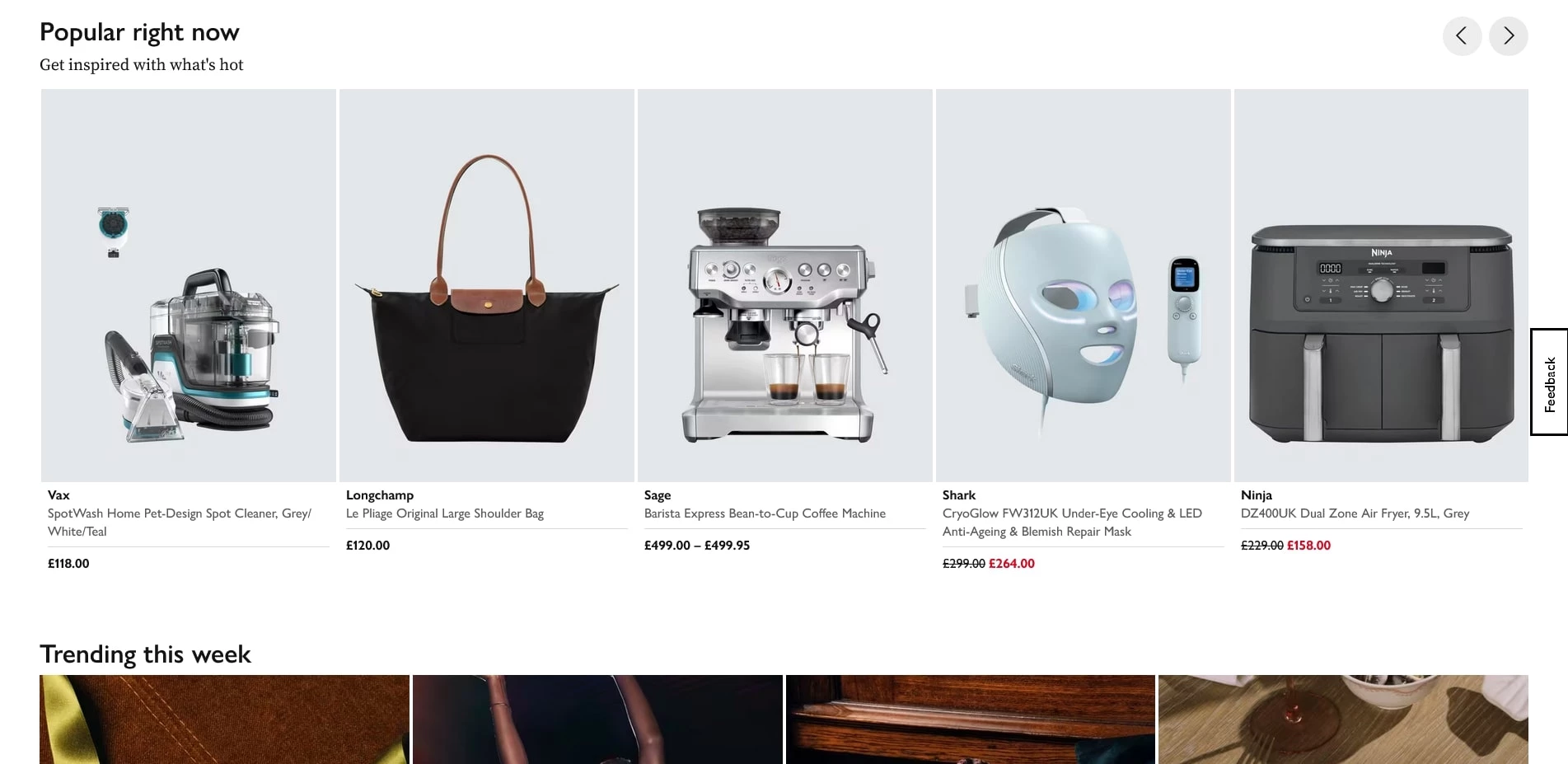Open Barista Express Bean-to-Cup Coffee Machine link
Viewport: 1568px width, 764px height.
click(765, 513)
